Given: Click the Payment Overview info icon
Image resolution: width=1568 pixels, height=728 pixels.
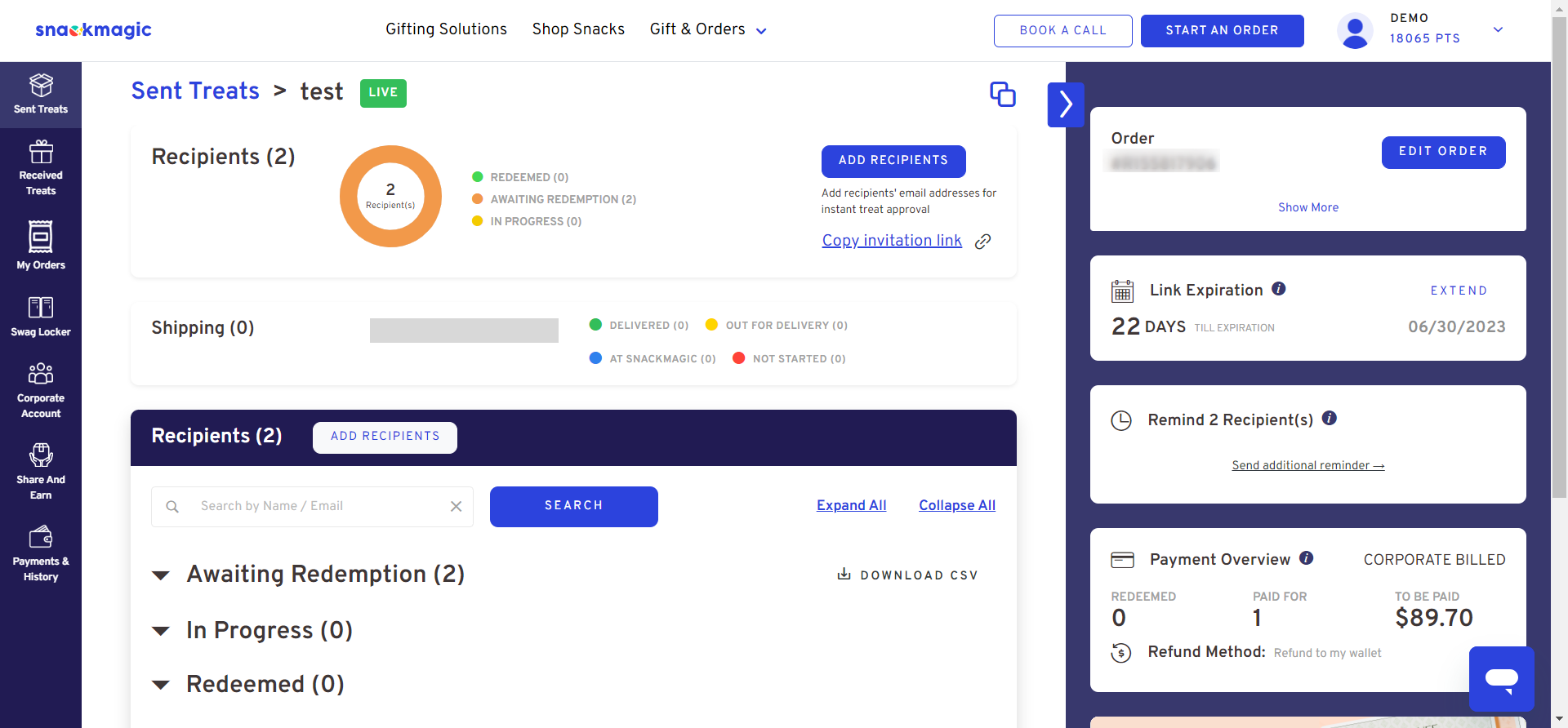Looking at the screenshot, I should point(1307,557).
